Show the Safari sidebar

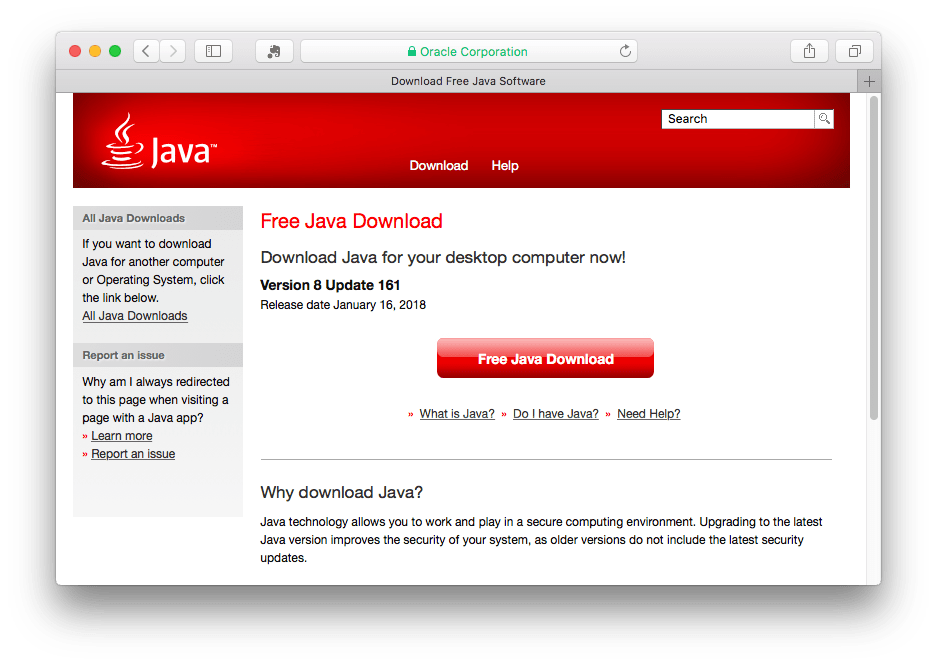click(x=213, y=51)
